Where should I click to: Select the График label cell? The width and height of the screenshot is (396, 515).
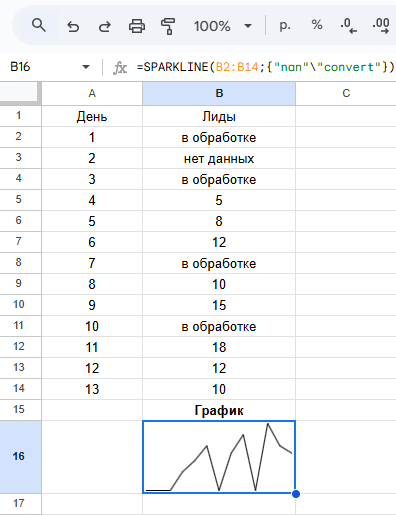pos(219,410)
